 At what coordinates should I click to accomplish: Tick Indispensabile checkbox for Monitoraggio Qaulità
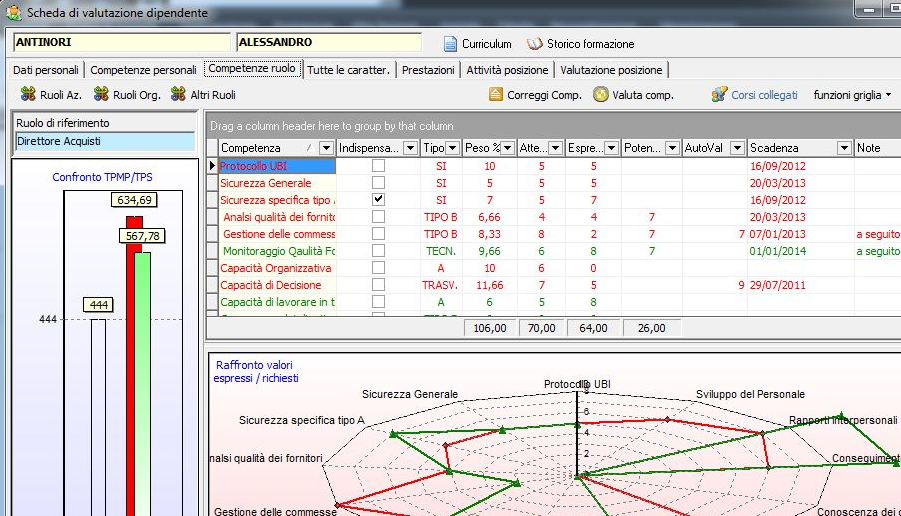pyautogui.click(x=378, y=251)
